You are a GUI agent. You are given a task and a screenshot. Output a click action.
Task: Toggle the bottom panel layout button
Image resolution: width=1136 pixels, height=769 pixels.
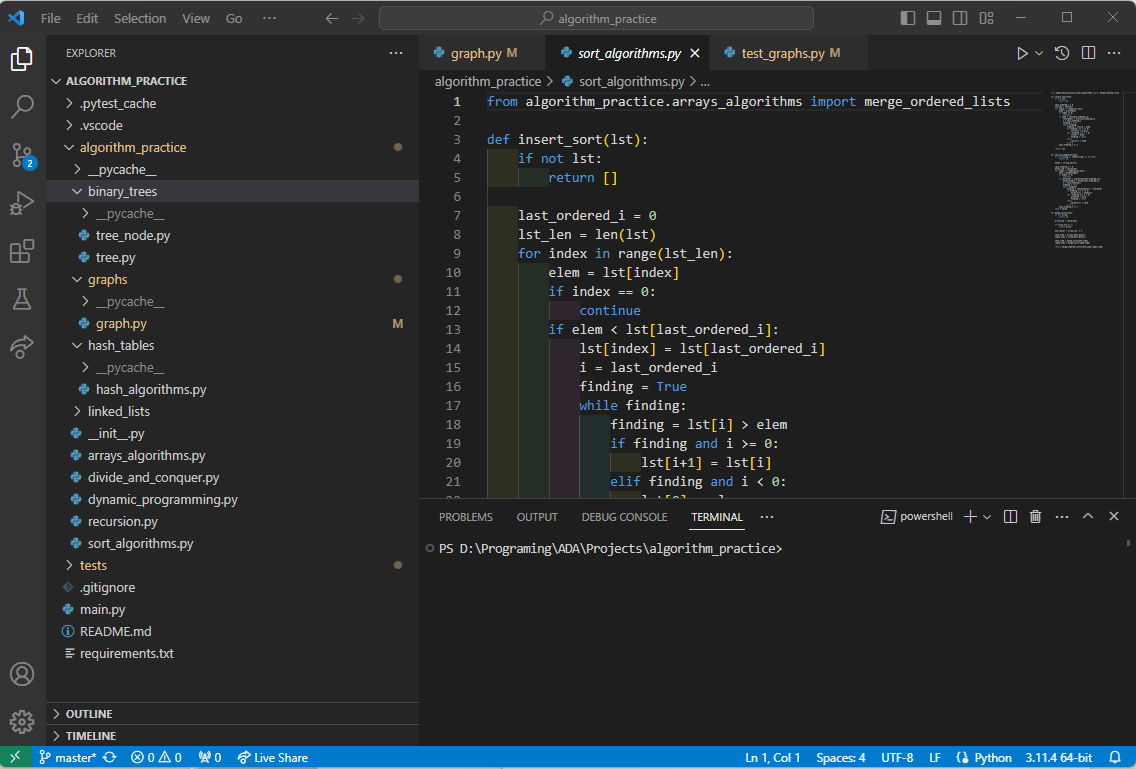[x=934, y=18]
